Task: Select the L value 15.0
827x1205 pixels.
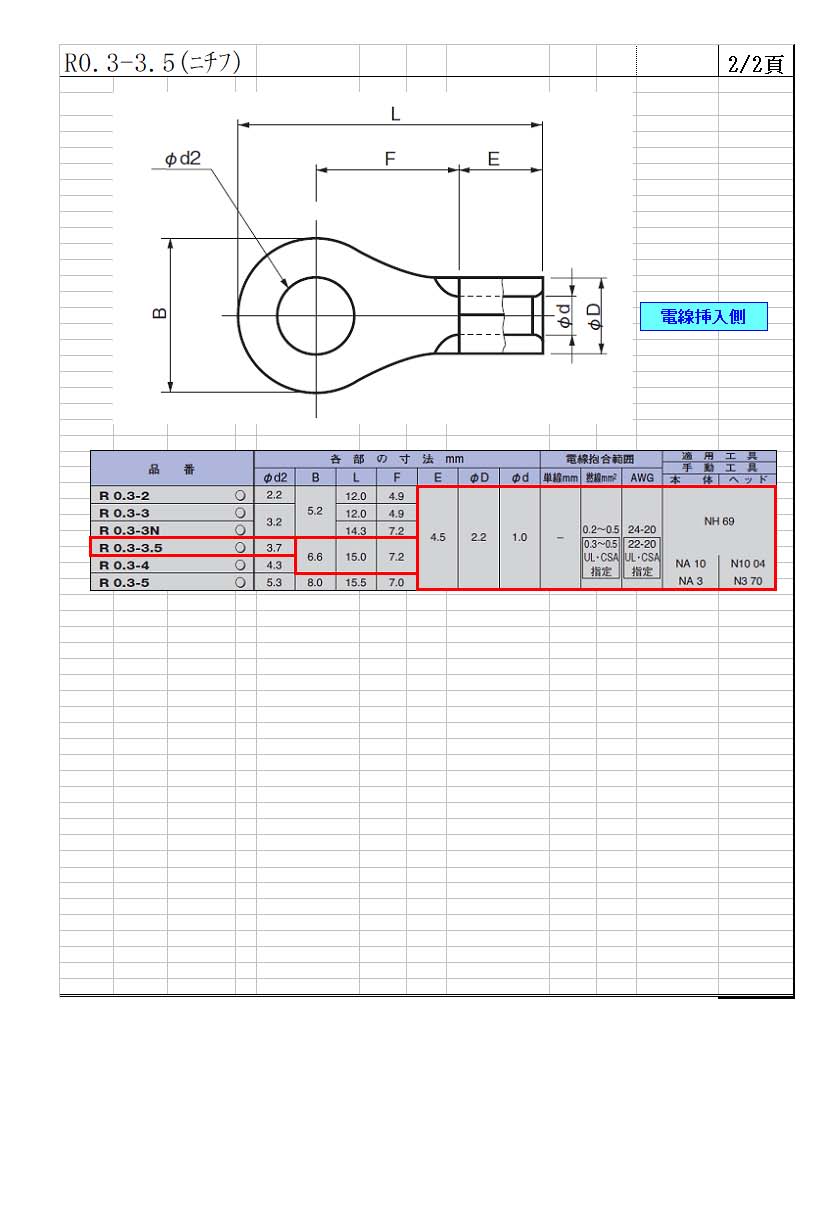Action: (x=356, y=556)
